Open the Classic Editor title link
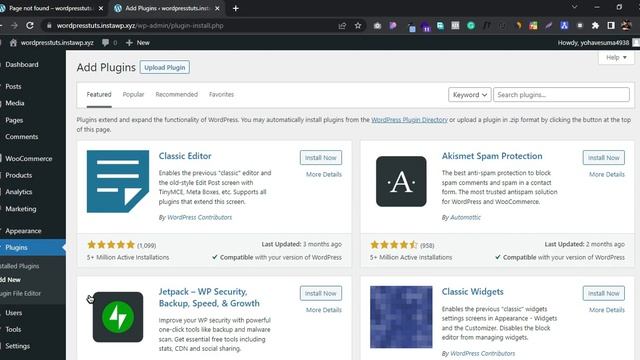Viewport: 640px width, 360px height. click(x=185, y=156)
